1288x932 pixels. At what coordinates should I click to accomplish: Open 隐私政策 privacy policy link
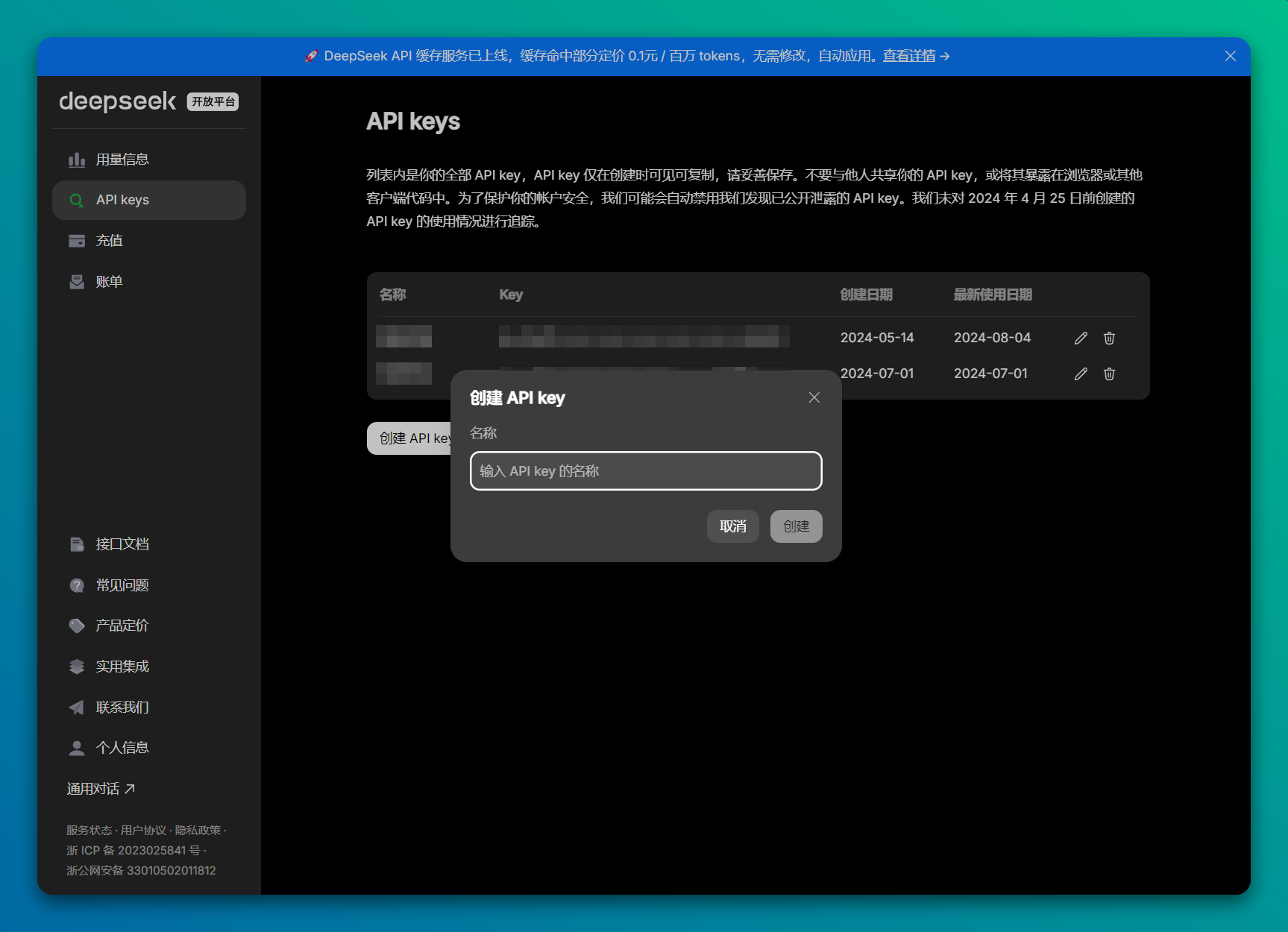point(198,829)
